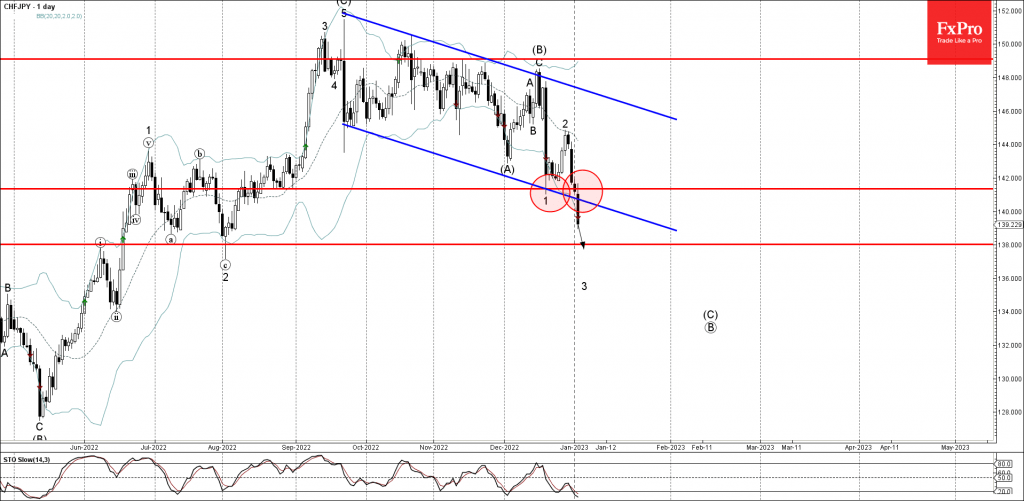Click the circled v wave label near July 2022

click(x=149, y=142)
